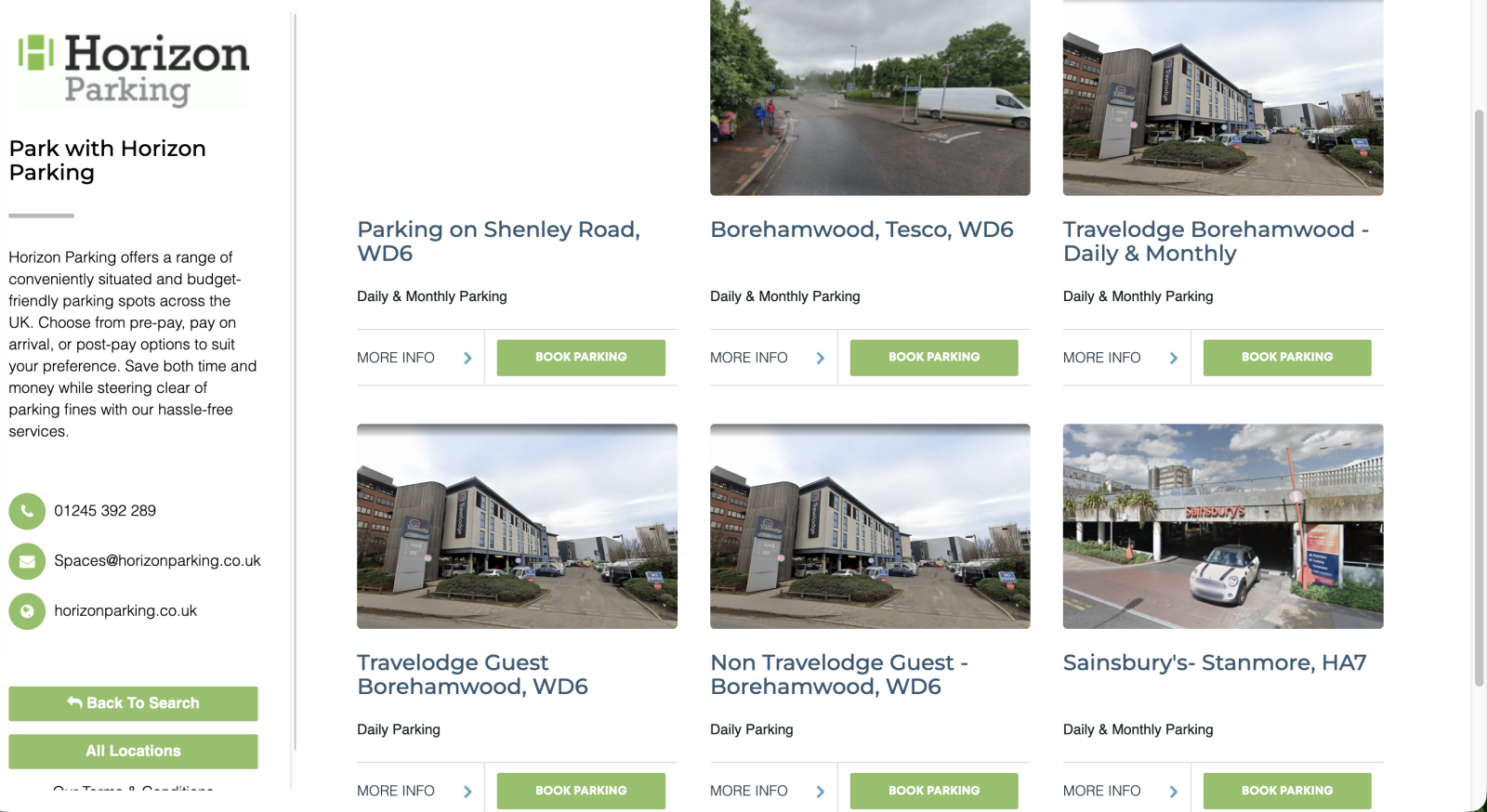The width and height of the screenshot is (1487, 812).
Task: Open Travelodge Guest Borehamwood, WD6 title
Action: [x=472, y=674]
